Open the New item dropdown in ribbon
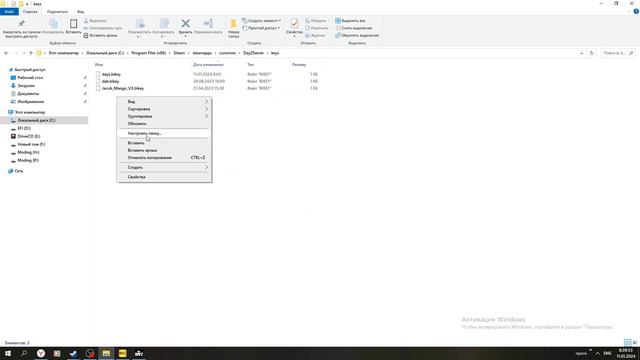This screenshot has height=360, width=640. (x=262, y=20)
